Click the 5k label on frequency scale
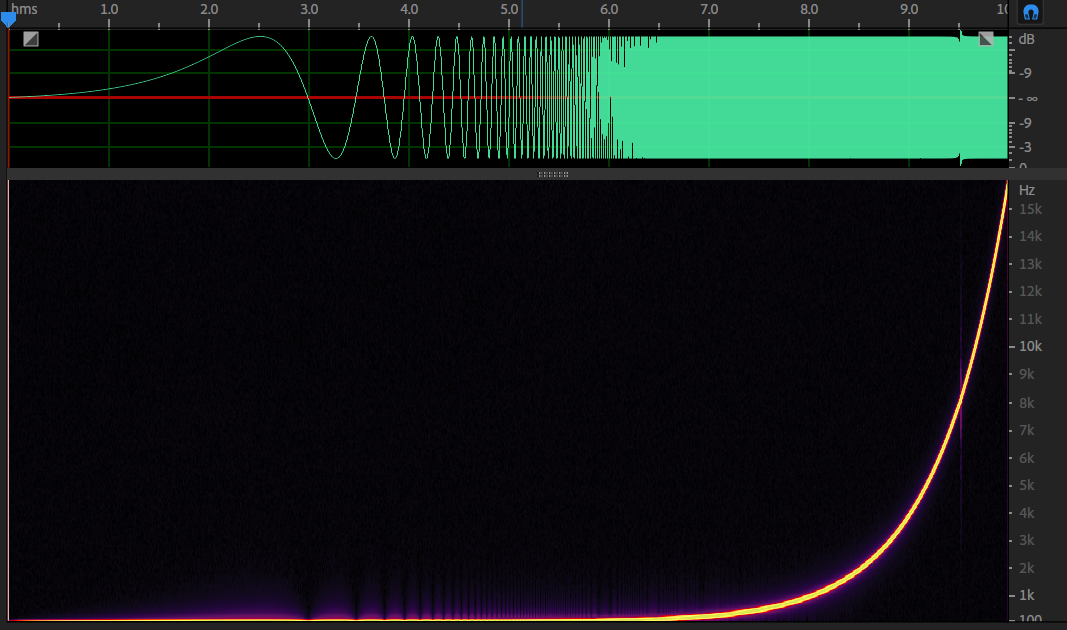This screenshot has width=1067, height=630. (1030, 485)
